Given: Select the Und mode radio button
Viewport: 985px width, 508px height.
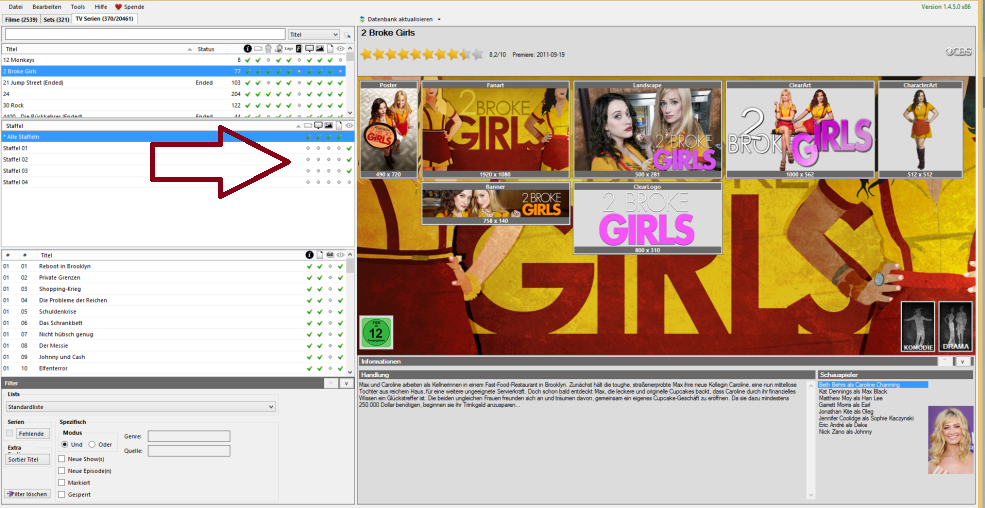Looking at the screenshot, I should click(65, 445).
